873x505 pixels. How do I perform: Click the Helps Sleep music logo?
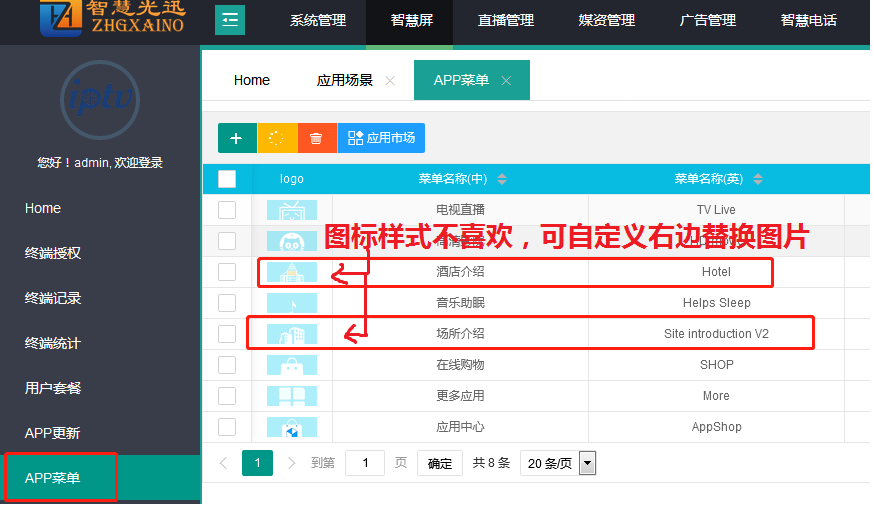pos(292,303)
